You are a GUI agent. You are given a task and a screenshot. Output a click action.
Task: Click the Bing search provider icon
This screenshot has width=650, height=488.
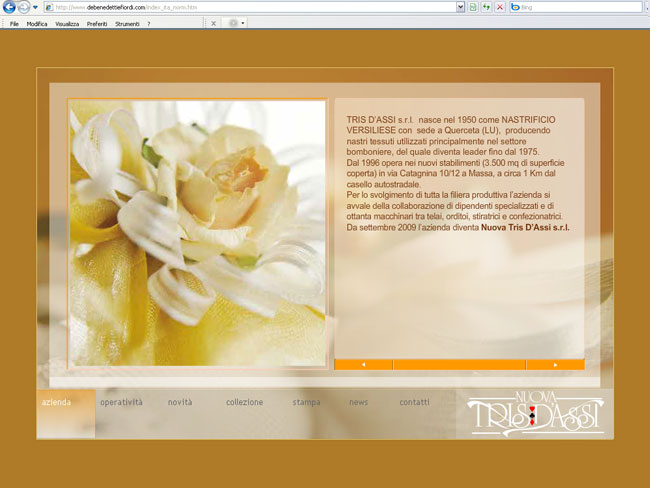515,7
